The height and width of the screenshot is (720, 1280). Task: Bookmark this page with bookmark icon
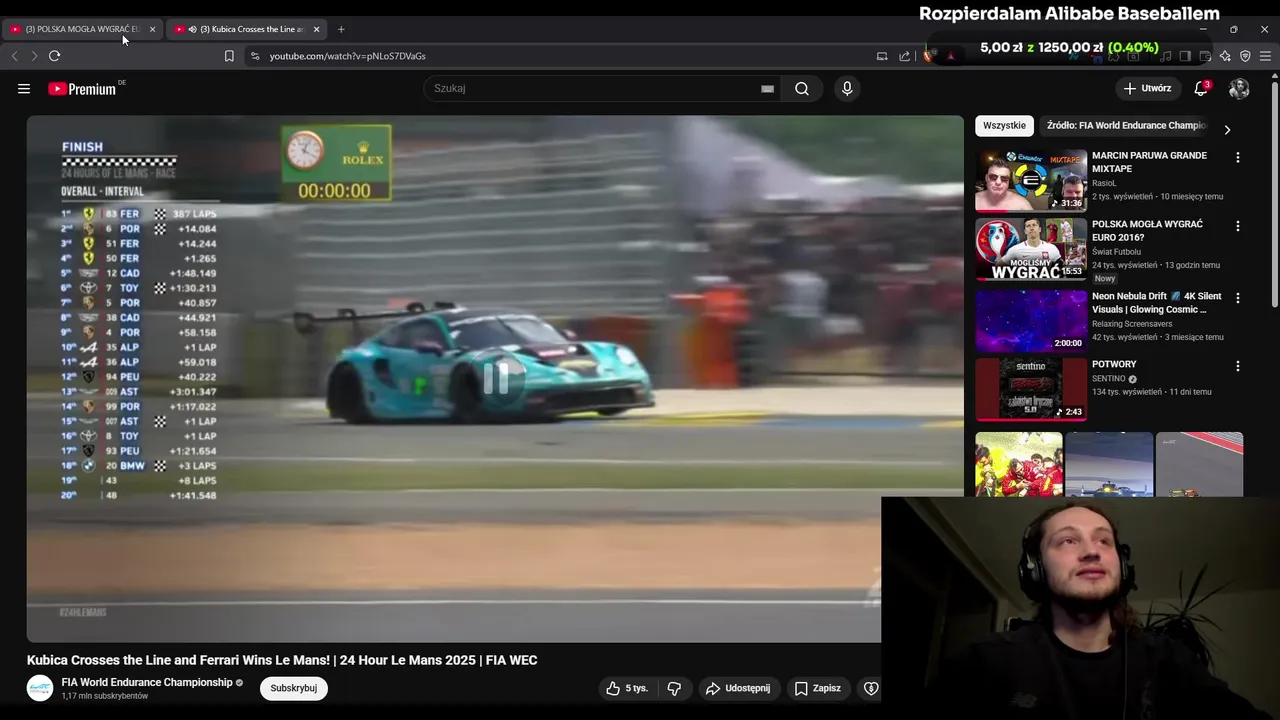click(x=229, y=56)
